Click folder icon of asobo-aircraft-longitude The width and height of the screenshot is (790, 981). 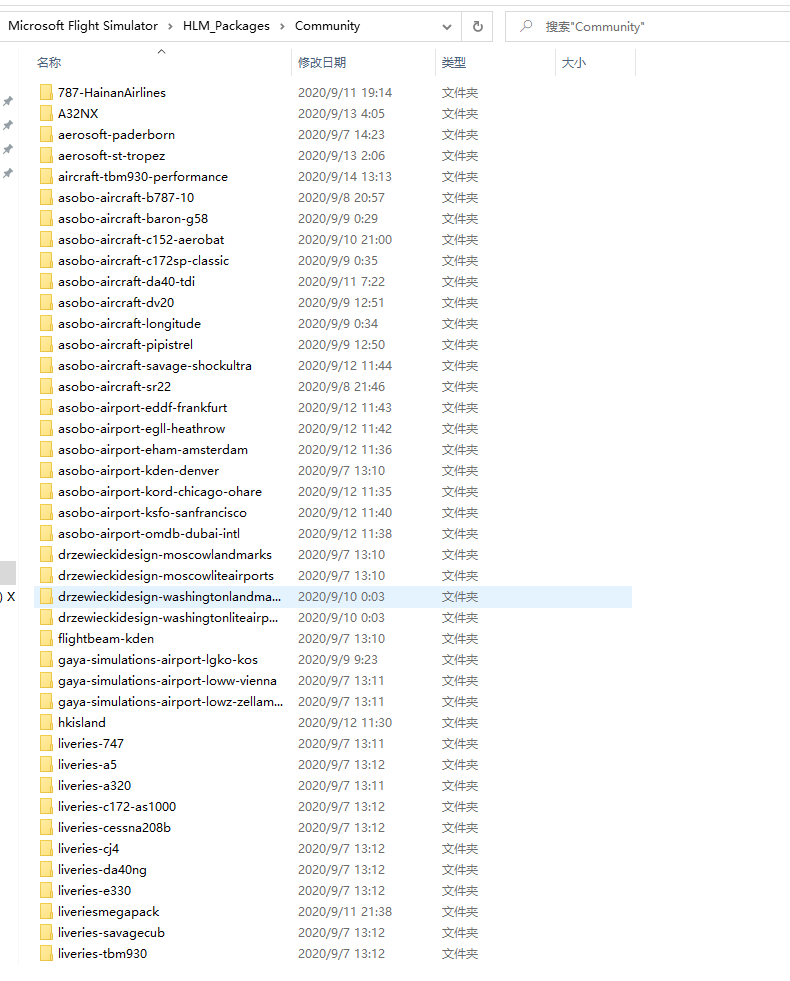pyautogui.click(x=46, y=323)
